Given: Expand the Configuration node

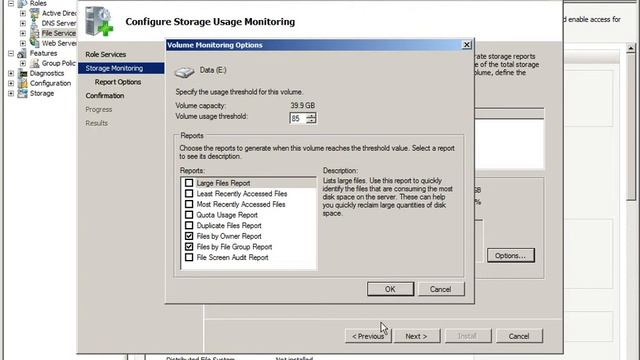Looking at the screenshot, I should [x=11, y=83].
